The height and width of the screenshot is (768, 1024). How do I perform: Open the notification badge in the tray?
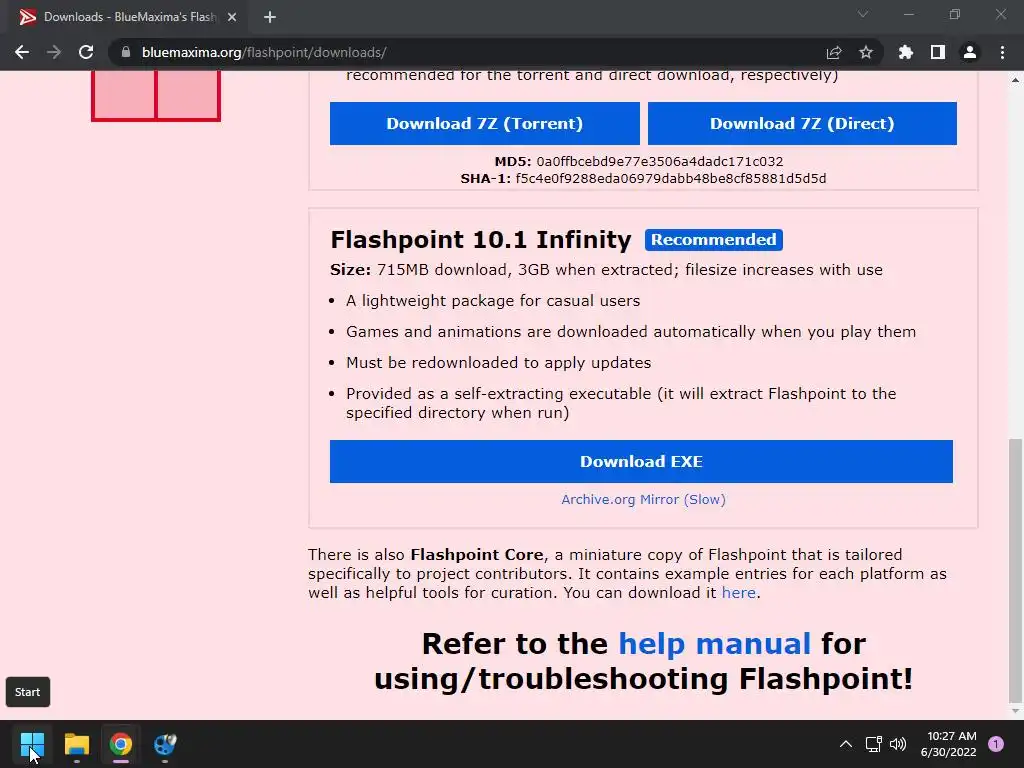click(x=996, y=744)
